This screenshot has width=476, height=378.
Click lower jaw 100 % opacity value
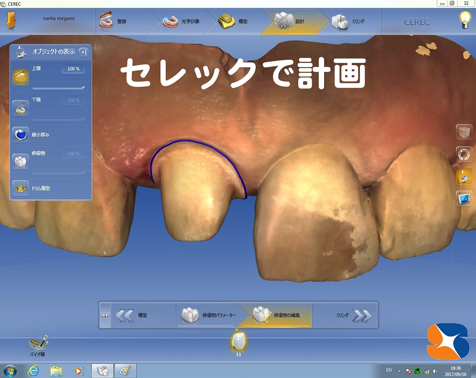[73, 100]
